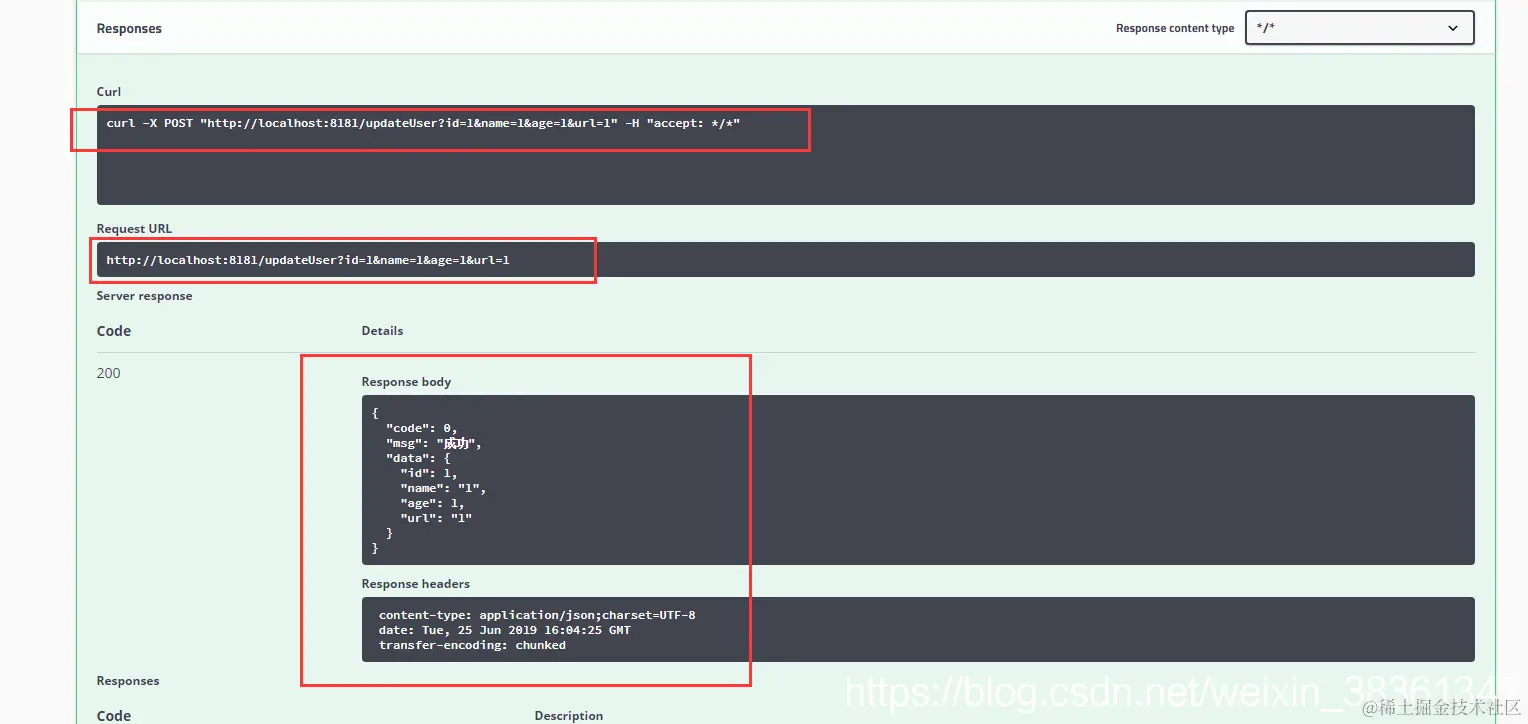This screenshot has height=724, width=1528.
Task: Click the "name": "1" line in response body
Action: click(x=443, y=488)
